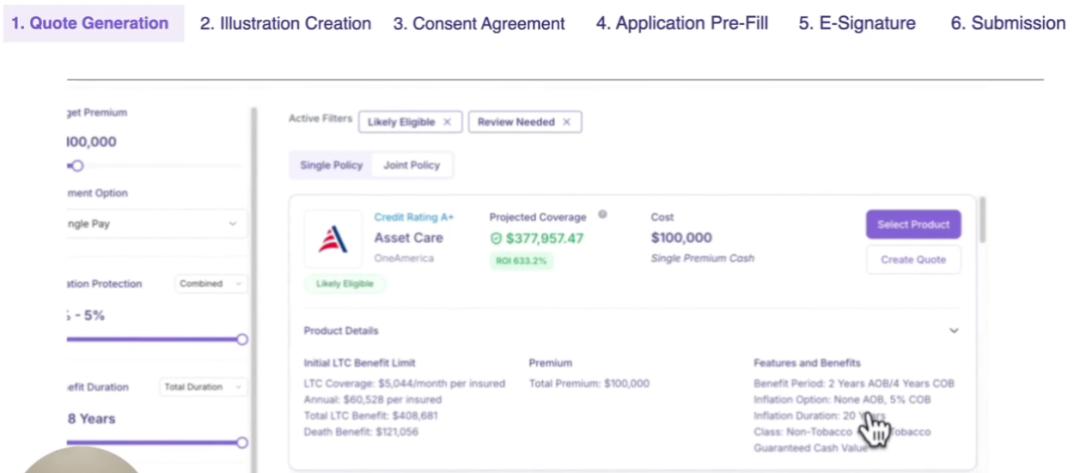Remove the Likely Eligible filter
This screenshot has width=1080, height=473.
pyautogui.click(x=447, y=122)
